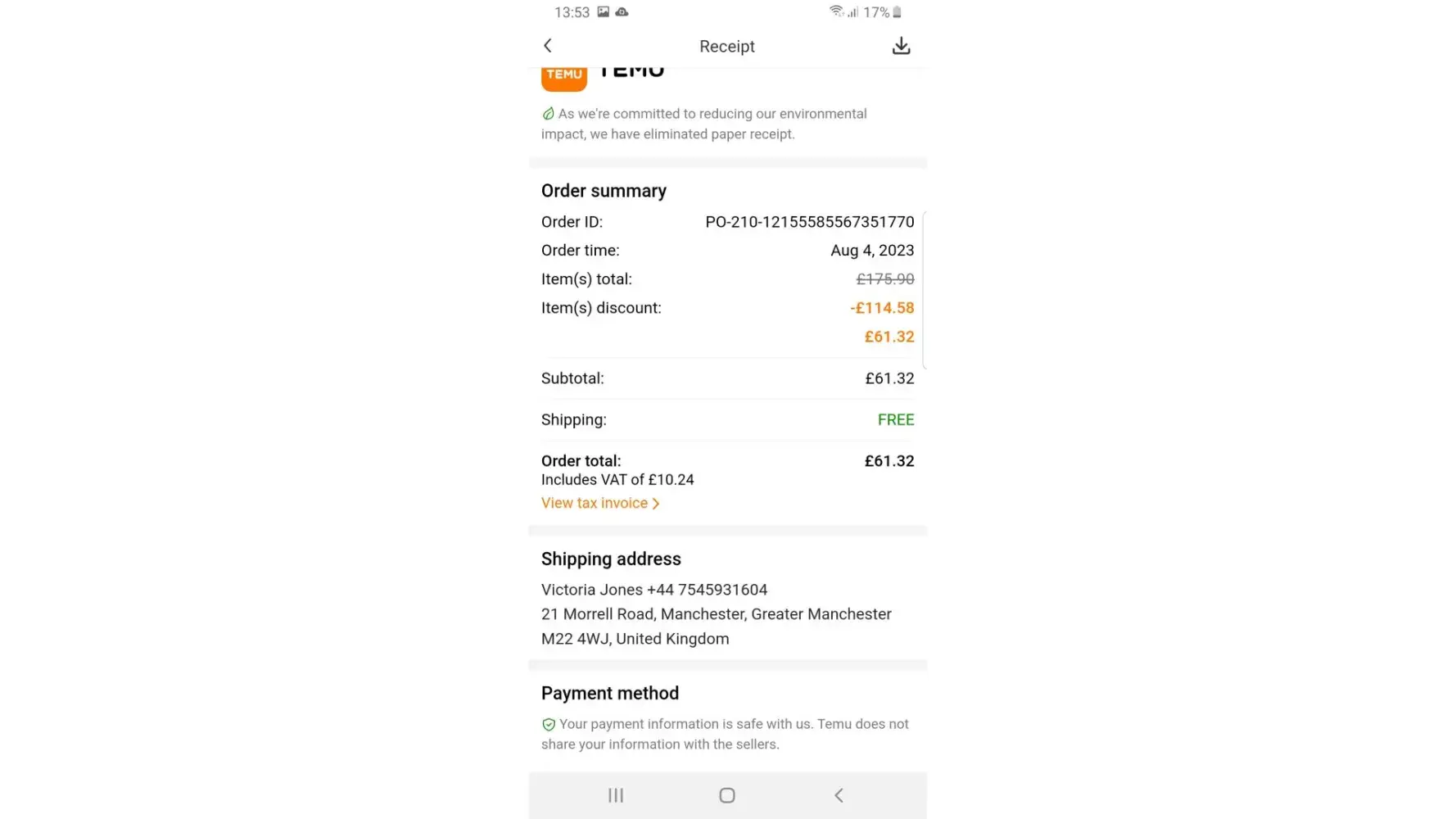
Task: Tap the battery indicator in status bar
Action: pos(897,12)
